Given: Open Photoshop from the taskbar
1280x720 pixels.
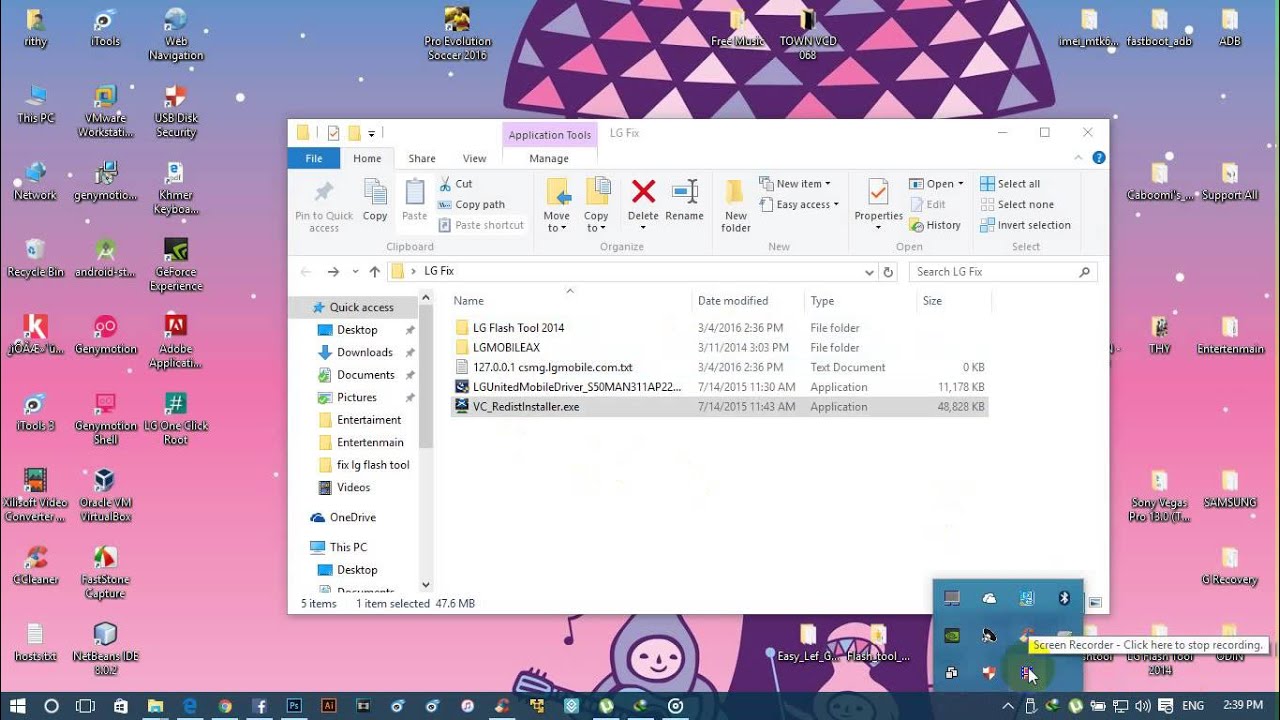Looking at the screenshot, I should pos(294,706).
